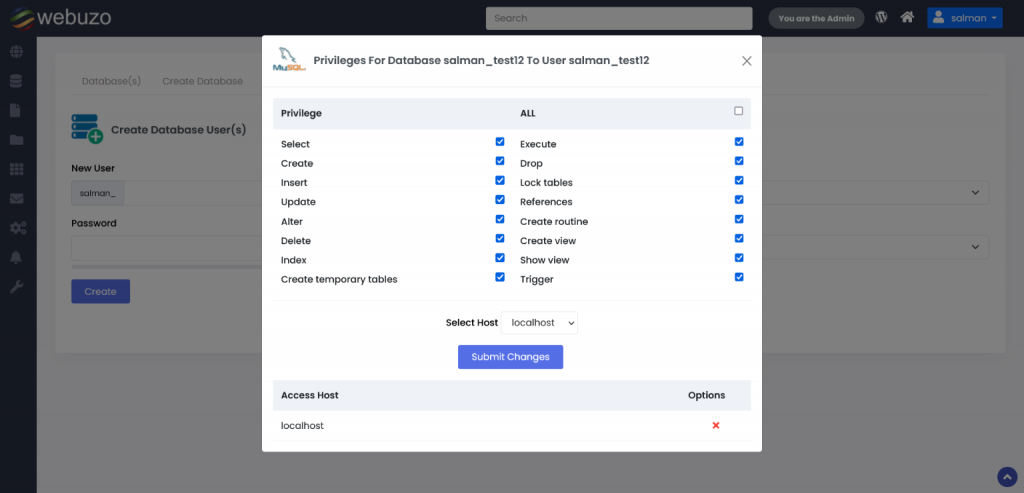Go to home via house icon
This screenshot has width=1024, height=493.
(x=907, y=17)
